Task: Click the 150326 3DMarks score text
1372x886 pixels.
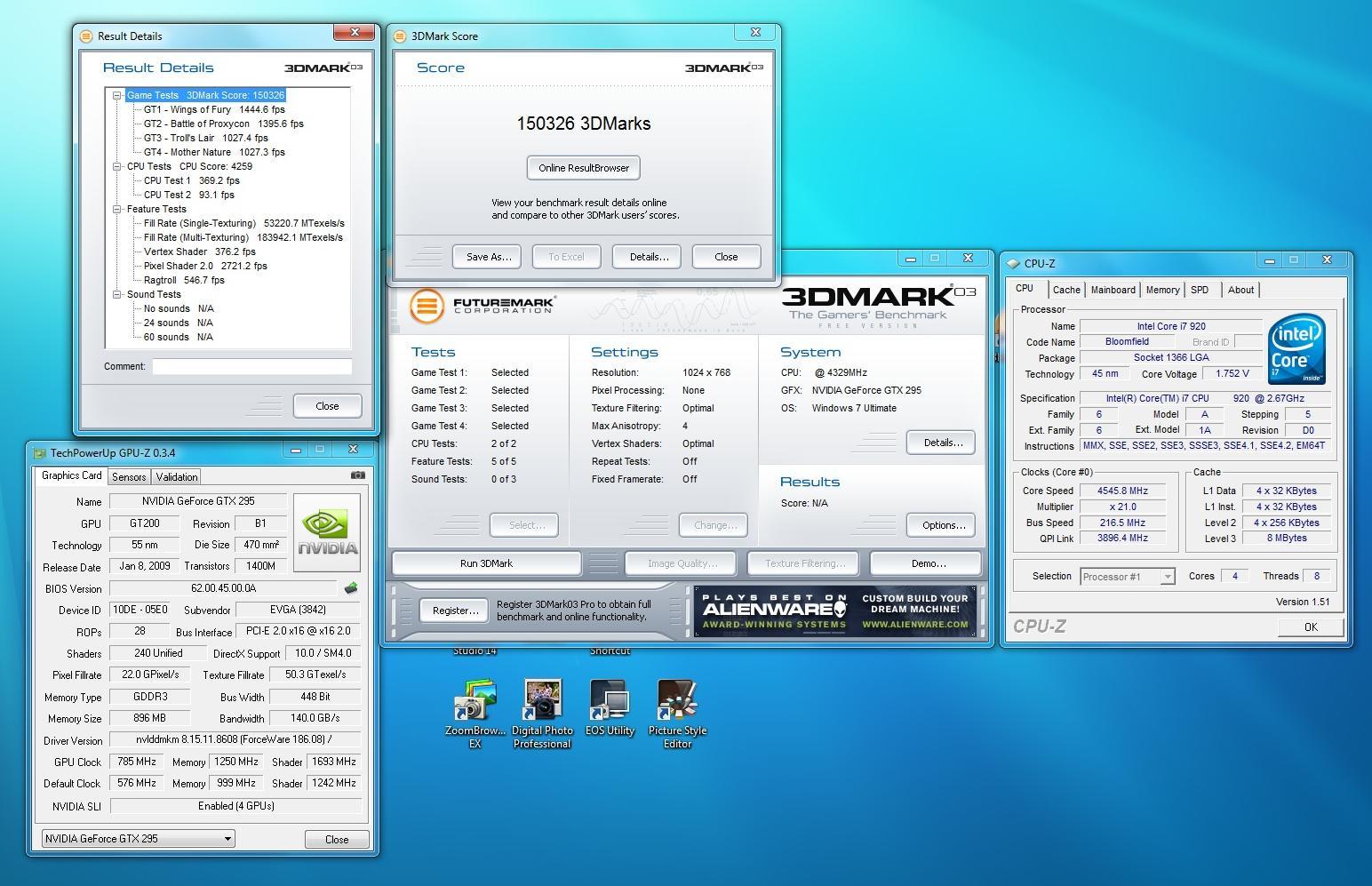Action: [x=584, y=124]
